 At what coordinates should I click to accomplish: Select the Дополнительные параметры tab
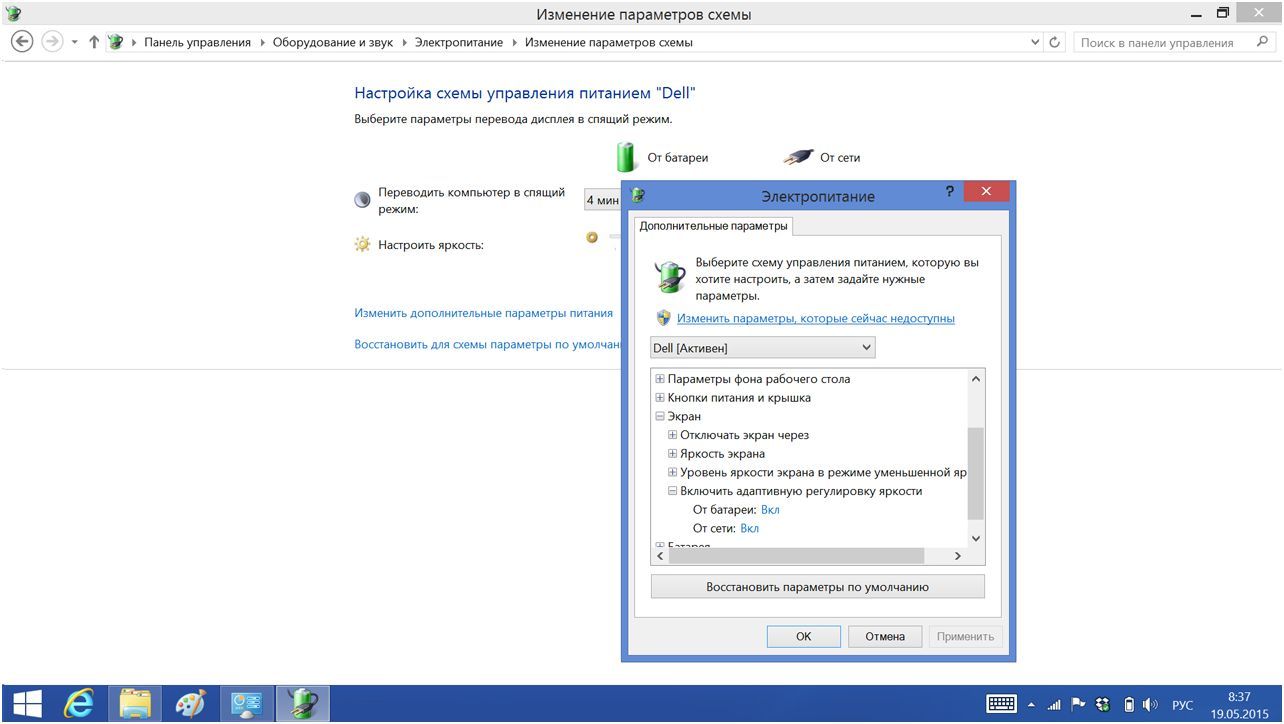[x=713, y=226]
